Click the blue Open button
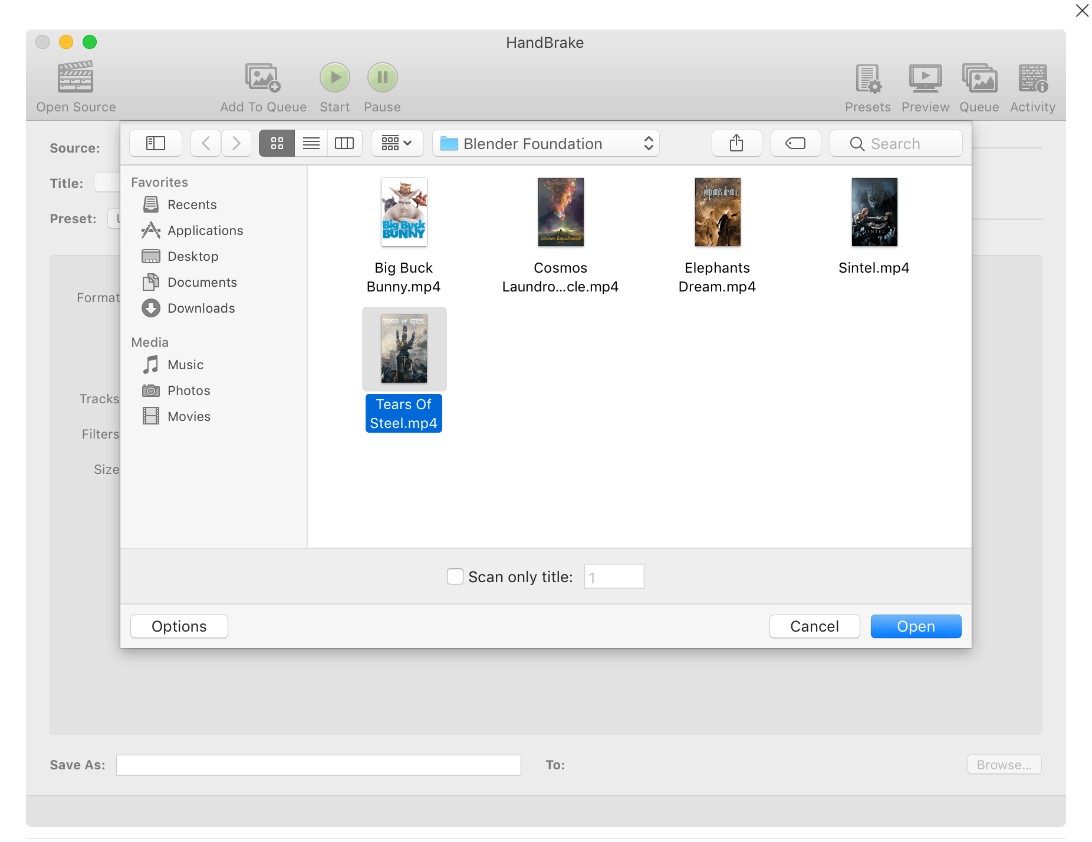 point(915,626)
